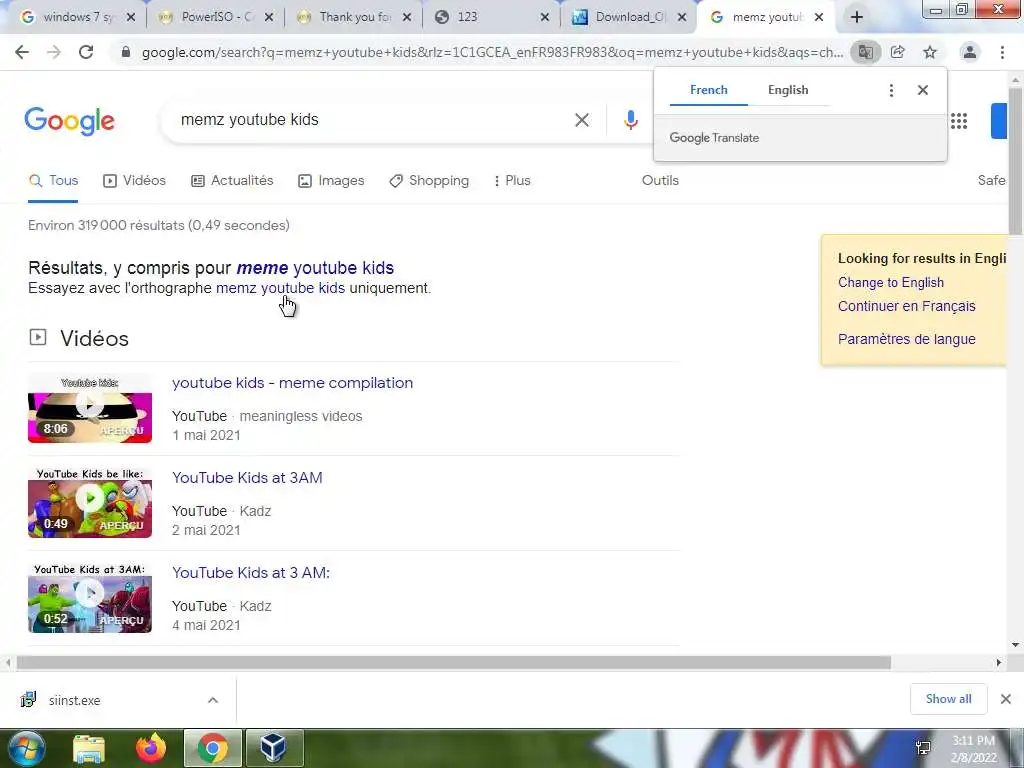Open Windows Start menu orb

tap(26, 748)
